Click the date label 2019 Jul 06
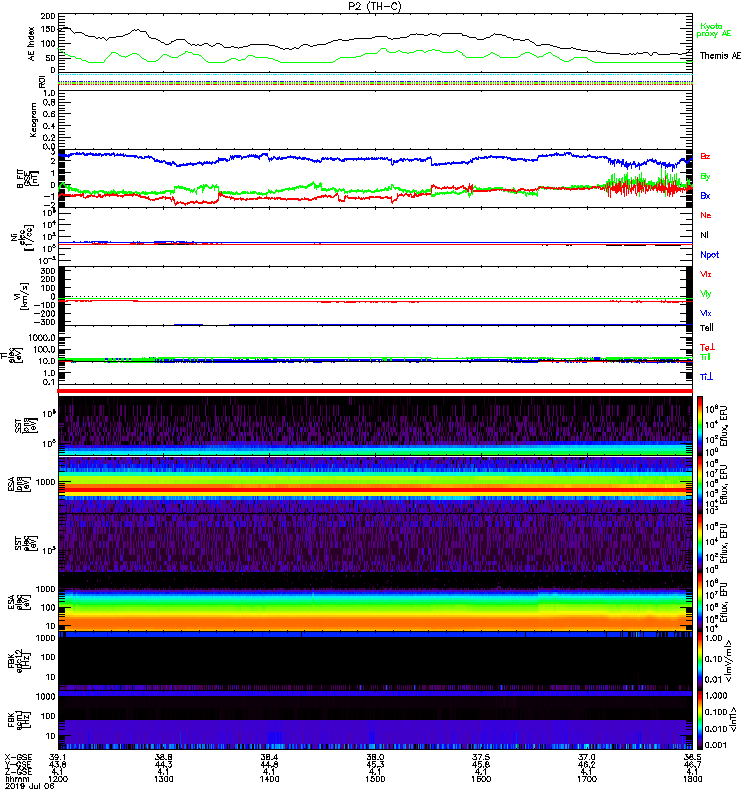 tap(30, 786)
